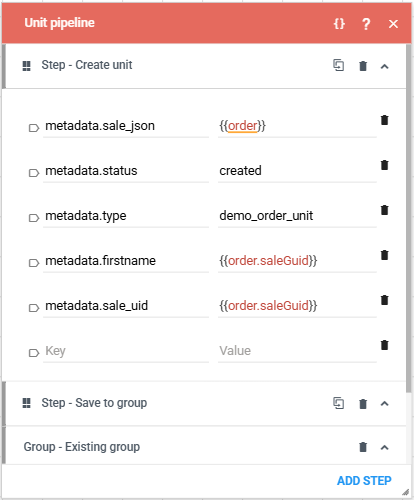Collapse the Save to group step
Image resolution: width=414 pixels, height=500 pixels.
(385, 404)
